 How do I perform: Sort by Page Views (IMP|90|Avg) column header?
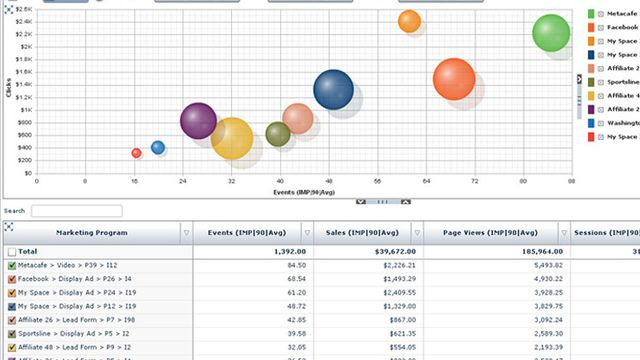490,233
